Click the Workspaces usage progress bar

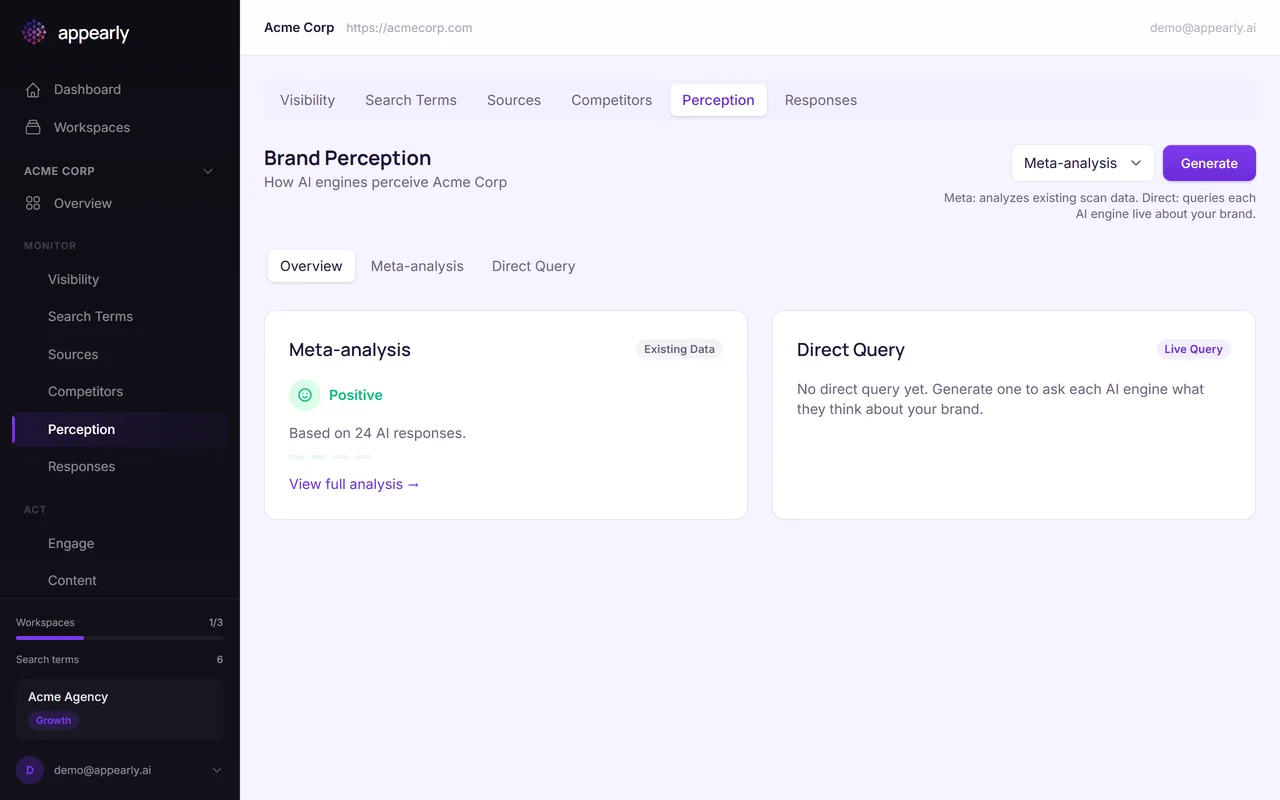(x=119, y=637)
